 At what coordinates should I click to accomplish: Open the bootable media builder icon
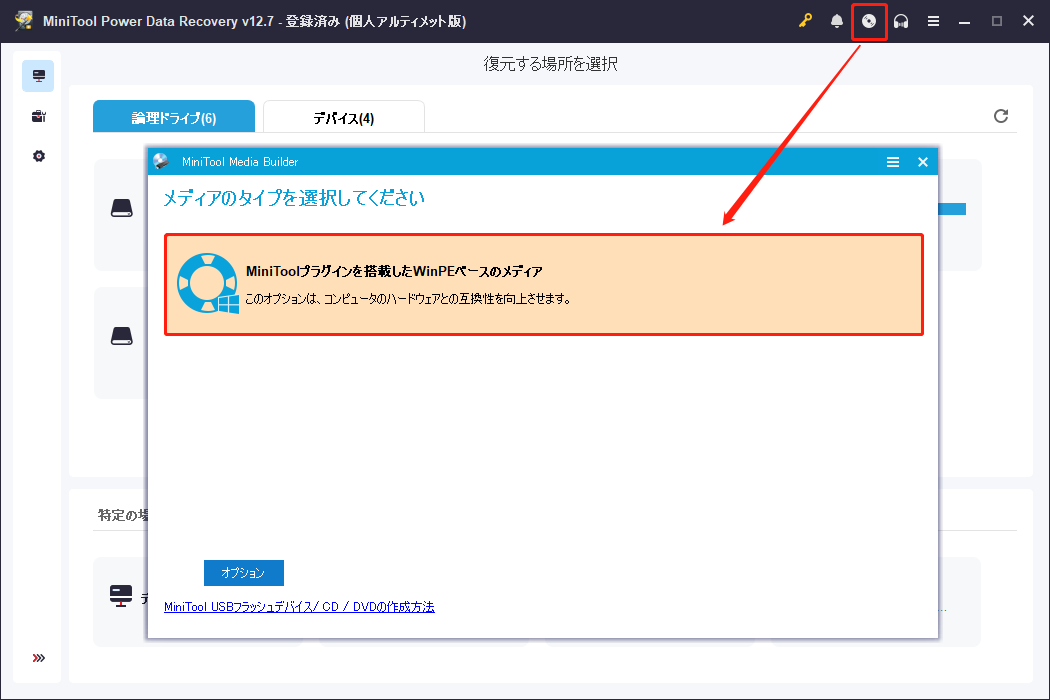869,21
